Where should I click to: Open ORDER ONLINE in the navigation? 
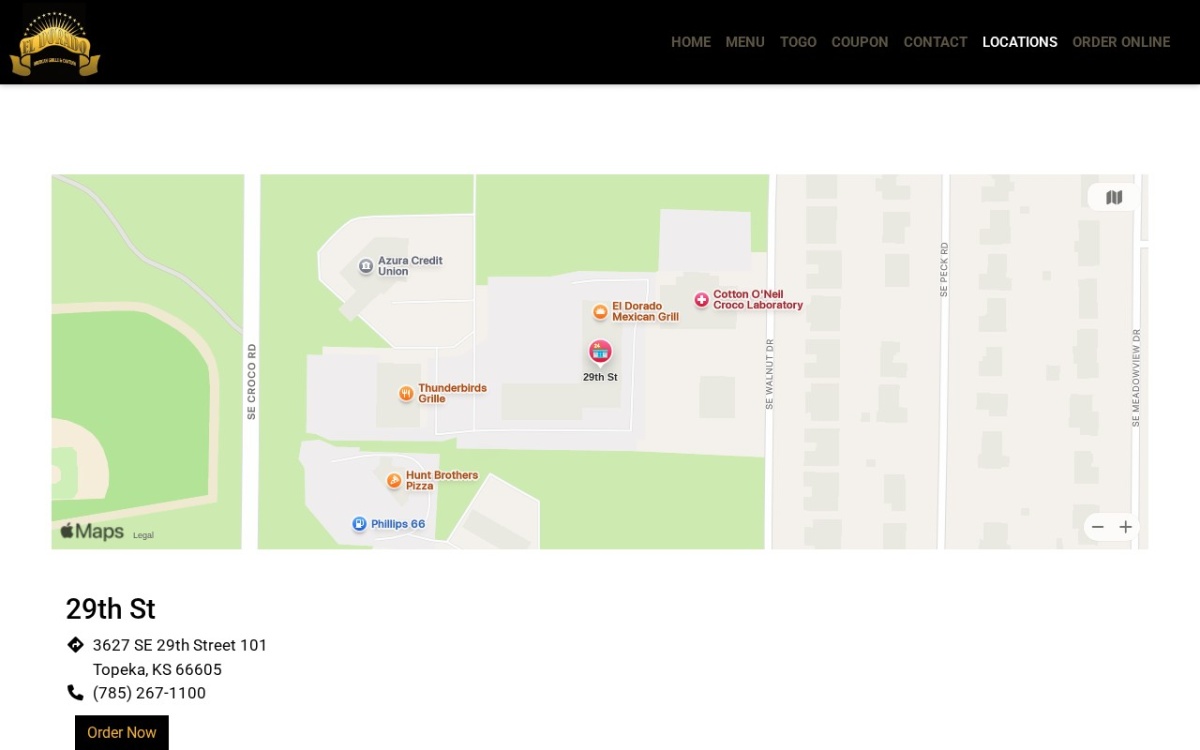pos(1121,42)
